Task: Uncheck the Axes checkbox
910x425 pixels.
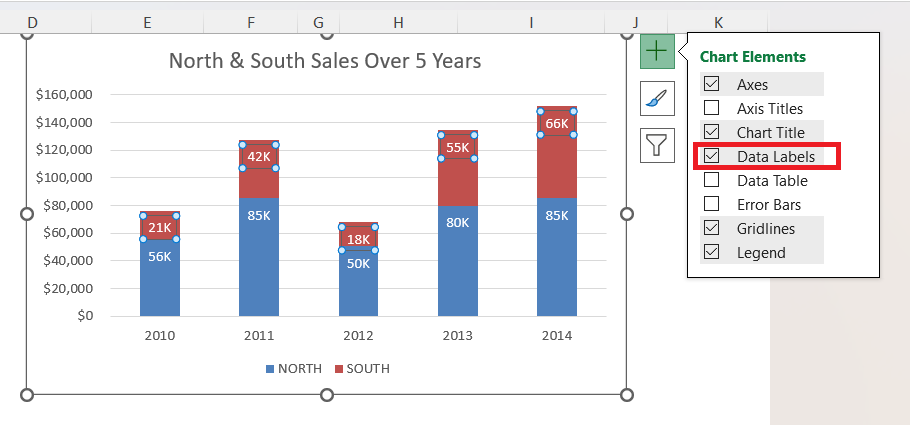Action: click(712, 85)
